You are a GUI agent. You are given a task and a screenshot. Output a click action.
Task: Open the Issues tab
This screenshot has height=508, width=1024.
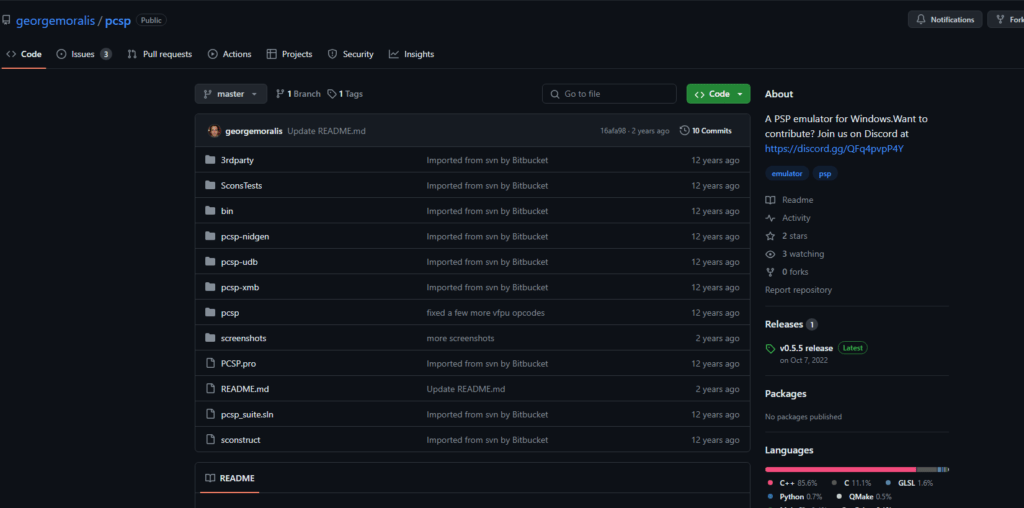[x=83, y=54]
